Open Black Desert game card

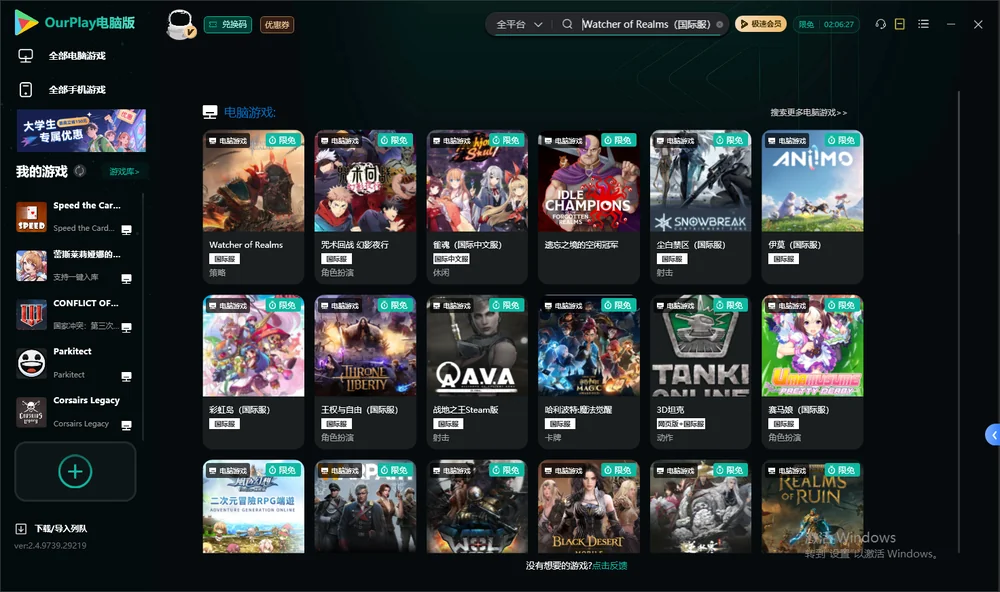[589, 507]
